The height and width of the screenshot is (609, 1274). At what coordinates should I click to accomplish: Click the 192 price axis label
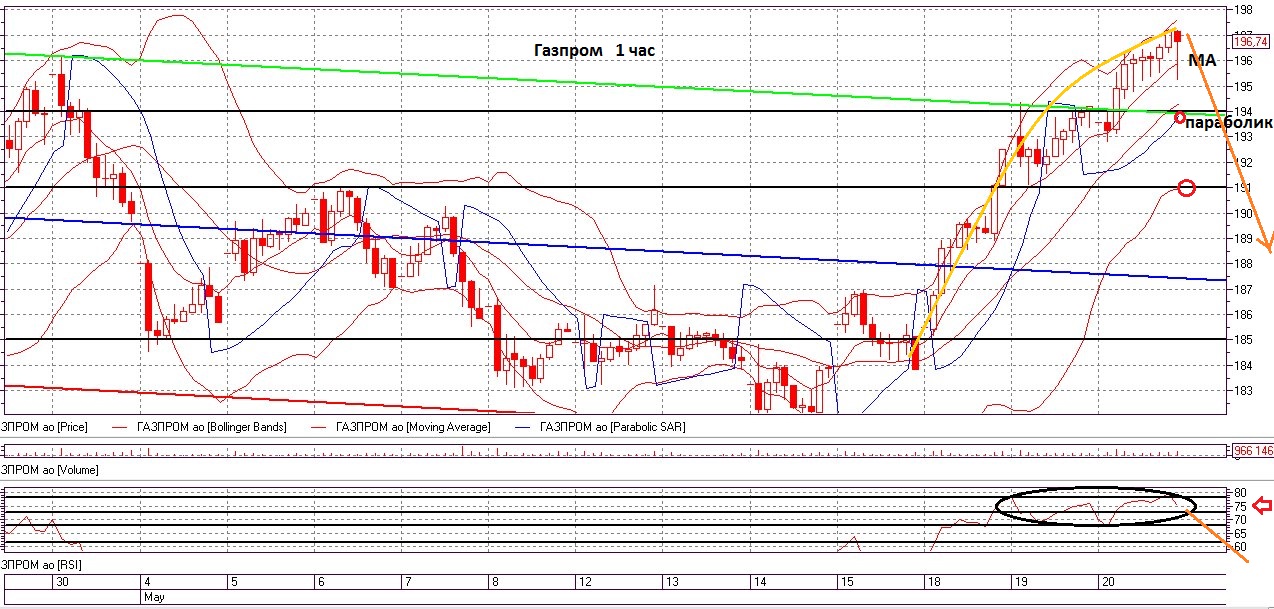tap(1245, 163)
